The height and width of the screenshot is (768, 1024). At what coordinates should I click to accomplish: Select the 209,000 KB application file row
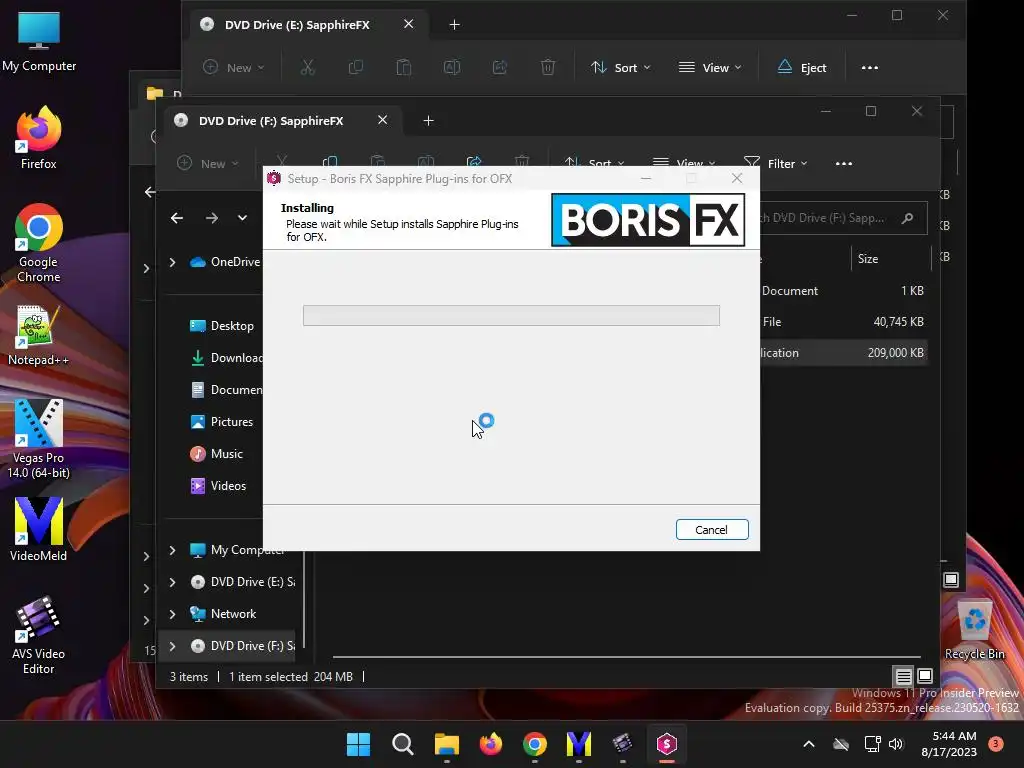[x=843, y=353]
